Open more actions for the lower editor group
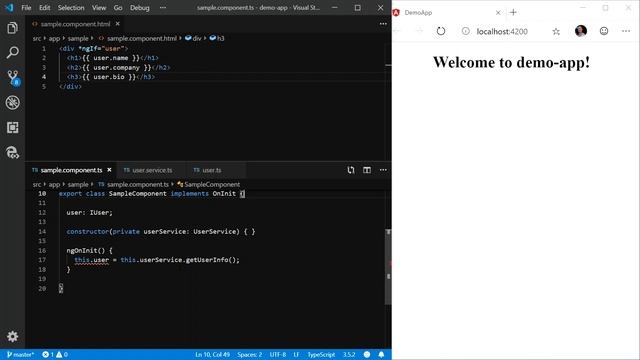Viewport: 640px width, 360px height. tap(383, 170)
